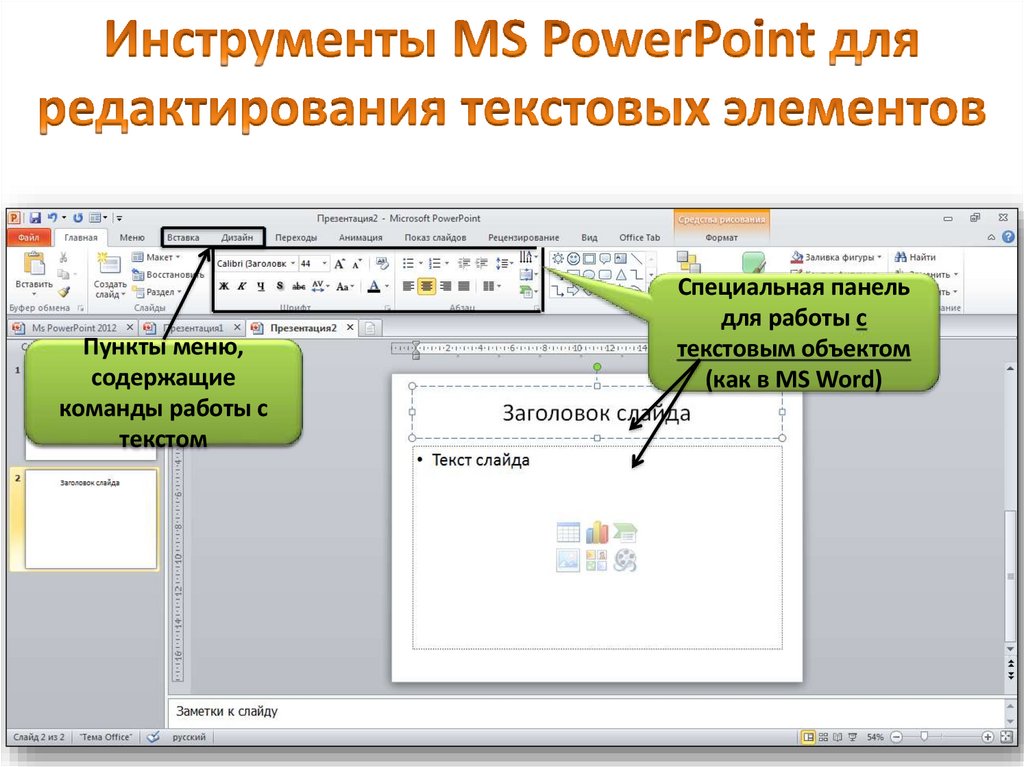Insert the straight line shape

coord(637,259)
